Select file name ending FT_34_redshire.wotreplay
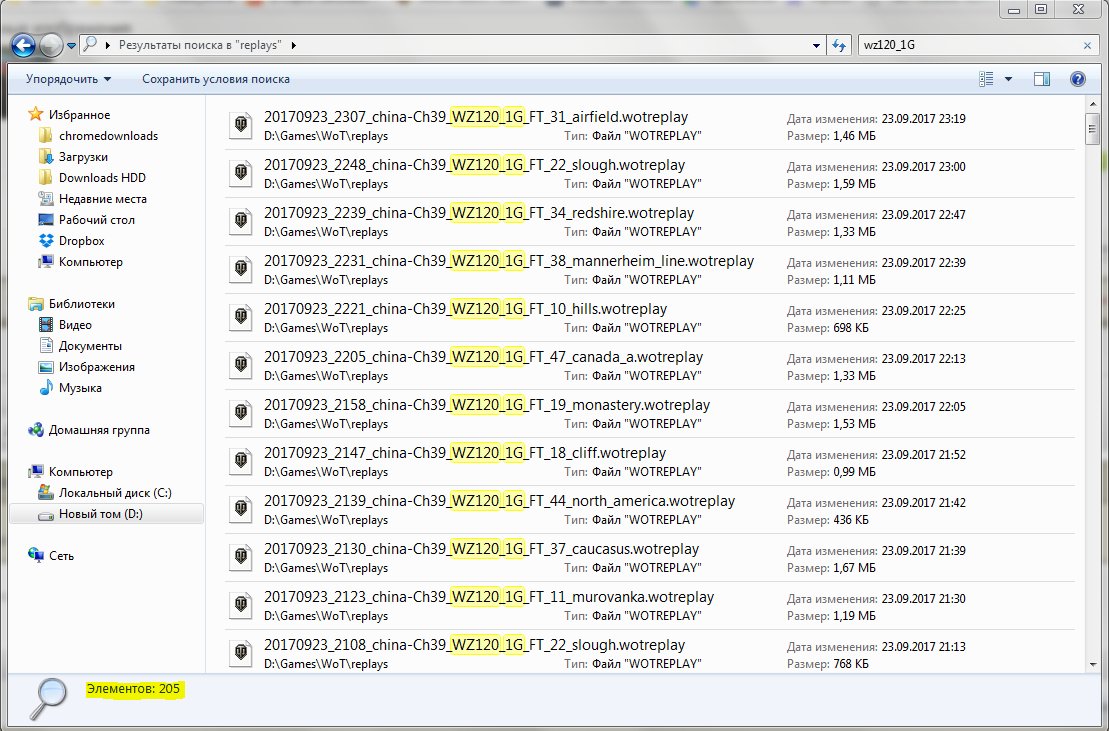Viewport: 1109px width, 731px height. tap(479, 214)
